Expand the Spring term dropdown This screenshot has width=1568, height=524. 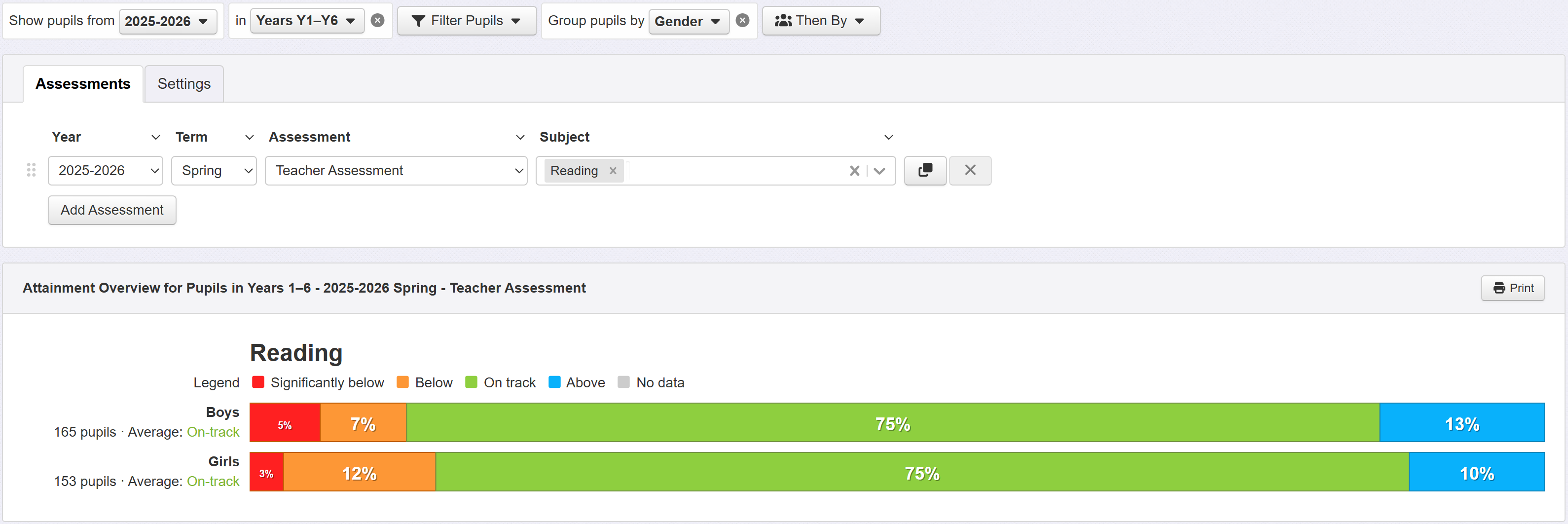(214, 171)
